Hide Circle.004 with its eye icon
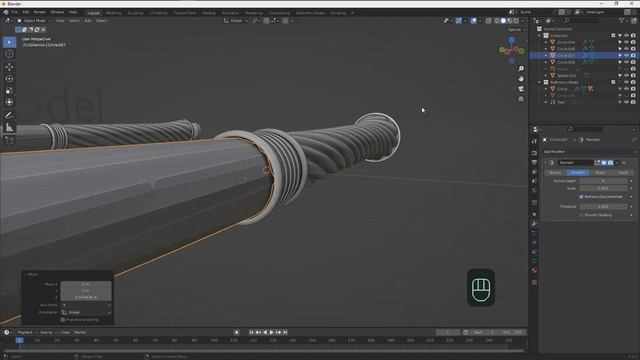640x360 pixels. click(x=627, y=42)
